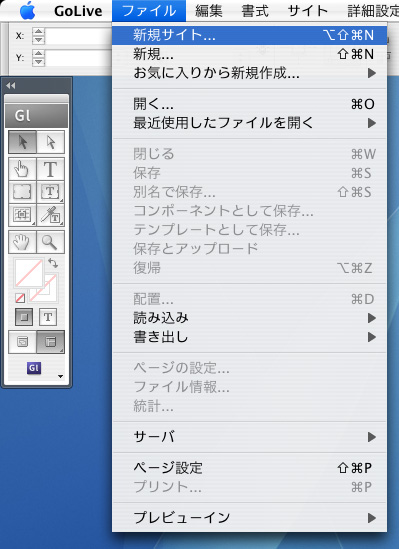Click the X value stepper arrows
The image size is (399, 549).
(x=38, y=36)
